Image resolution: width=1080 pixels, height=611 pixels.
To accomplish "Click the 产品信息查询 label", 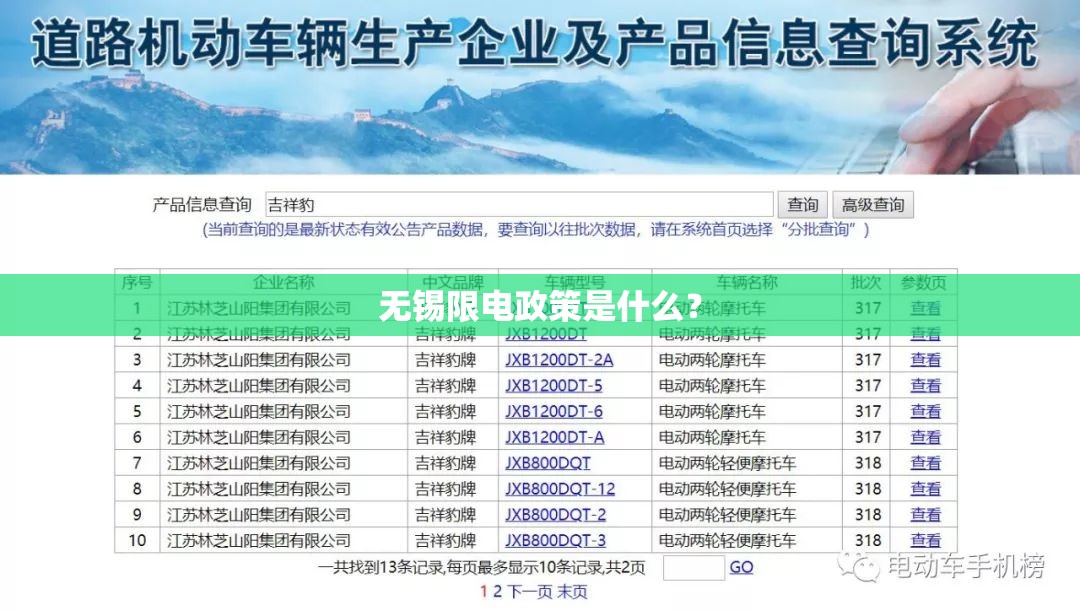I will [202, 205].
